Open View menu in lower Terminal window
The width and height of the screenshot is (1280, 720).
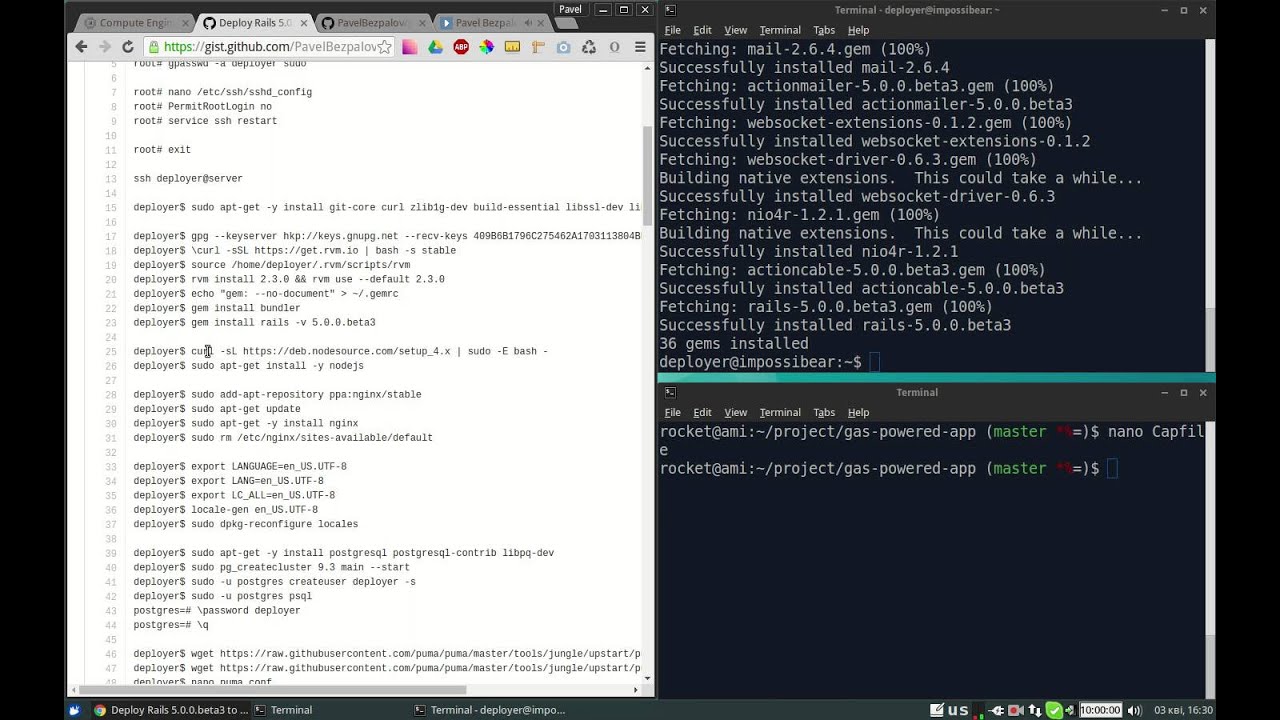click(735, 412)
